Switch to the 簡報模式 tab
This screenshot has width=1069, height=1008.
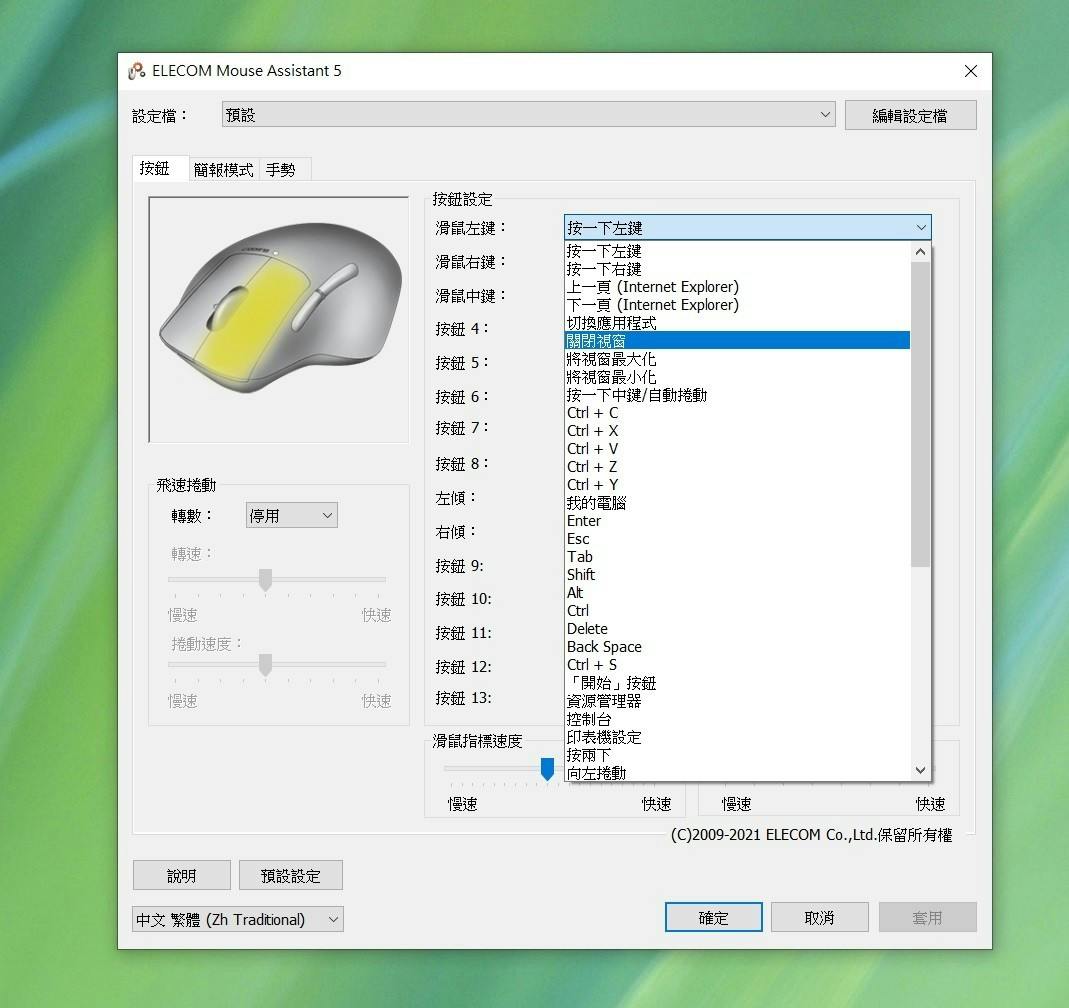coord(223,170)
